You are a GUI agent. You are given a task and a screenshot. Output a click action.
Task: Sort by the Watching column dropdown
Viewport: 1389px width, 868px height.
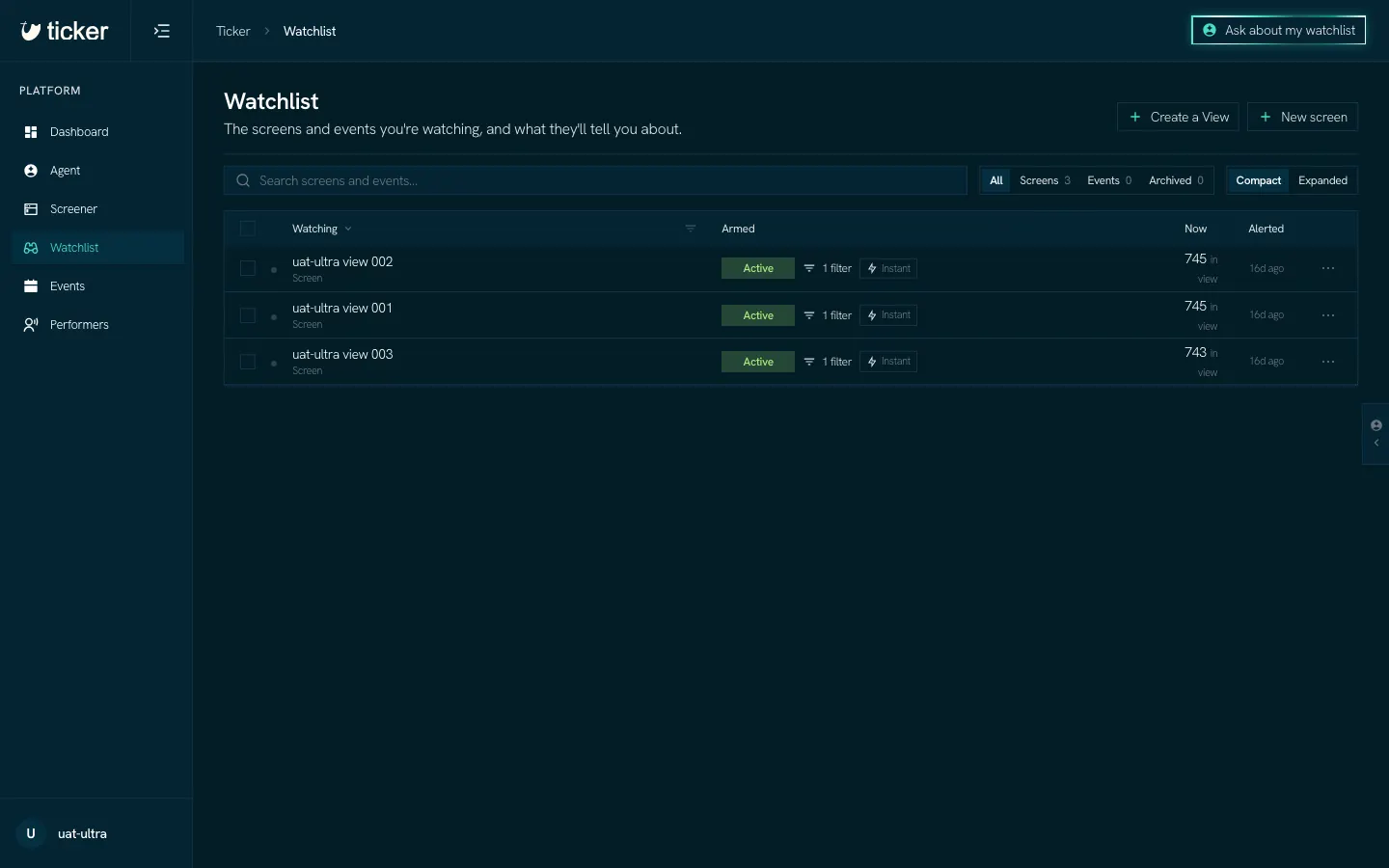click(322, 229)
